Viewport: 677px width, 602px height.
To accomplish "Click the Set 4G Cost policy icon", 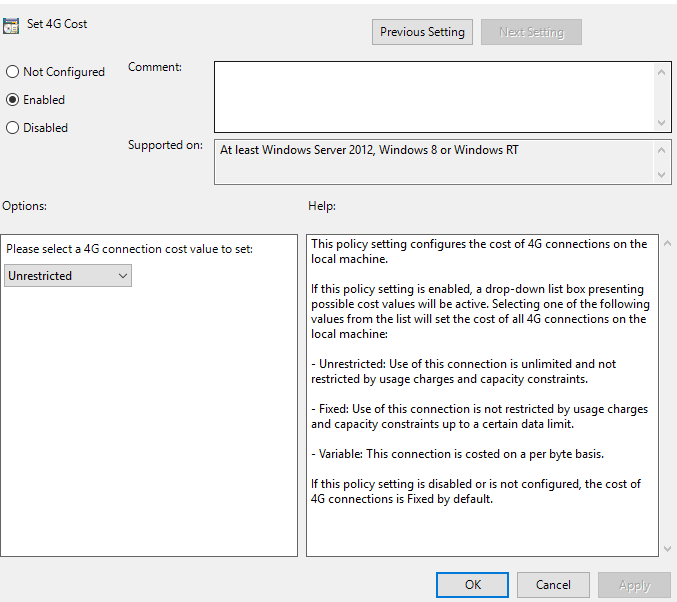I will tap(11, 25).
